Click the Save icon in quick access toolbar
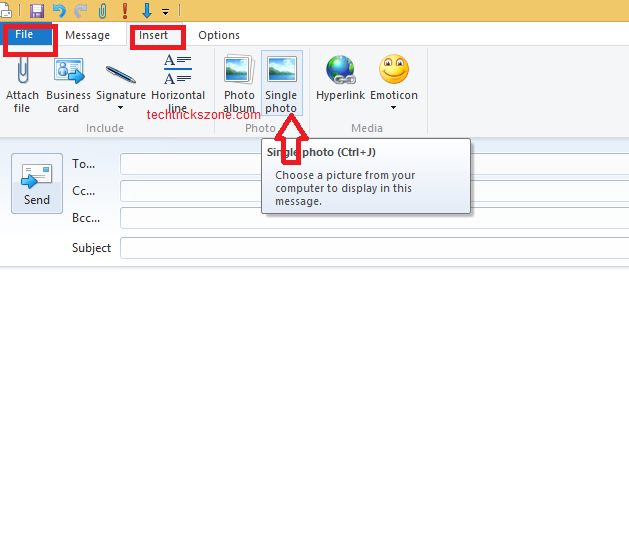 tap(37, 11)
